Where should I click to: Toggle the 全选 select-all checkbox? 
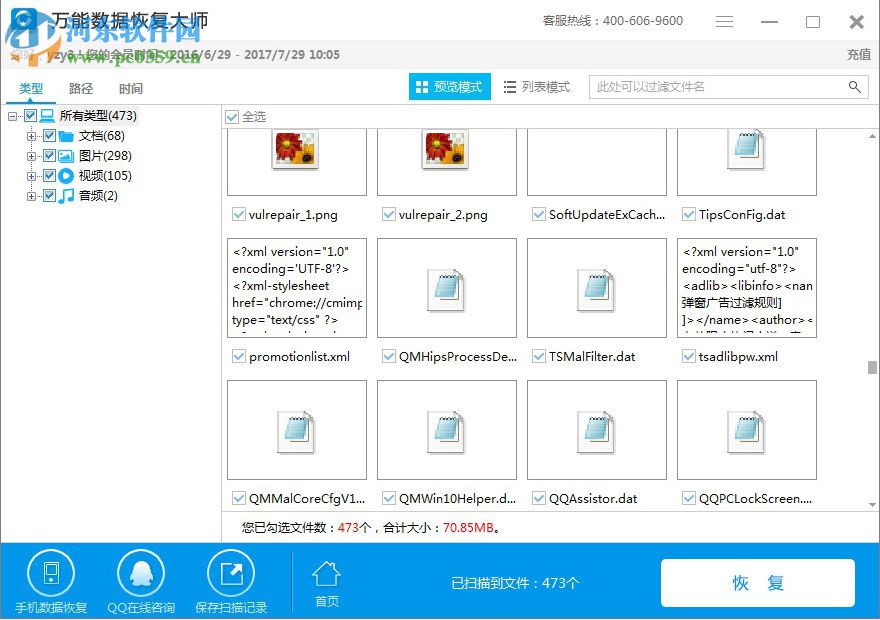(232, 116)
